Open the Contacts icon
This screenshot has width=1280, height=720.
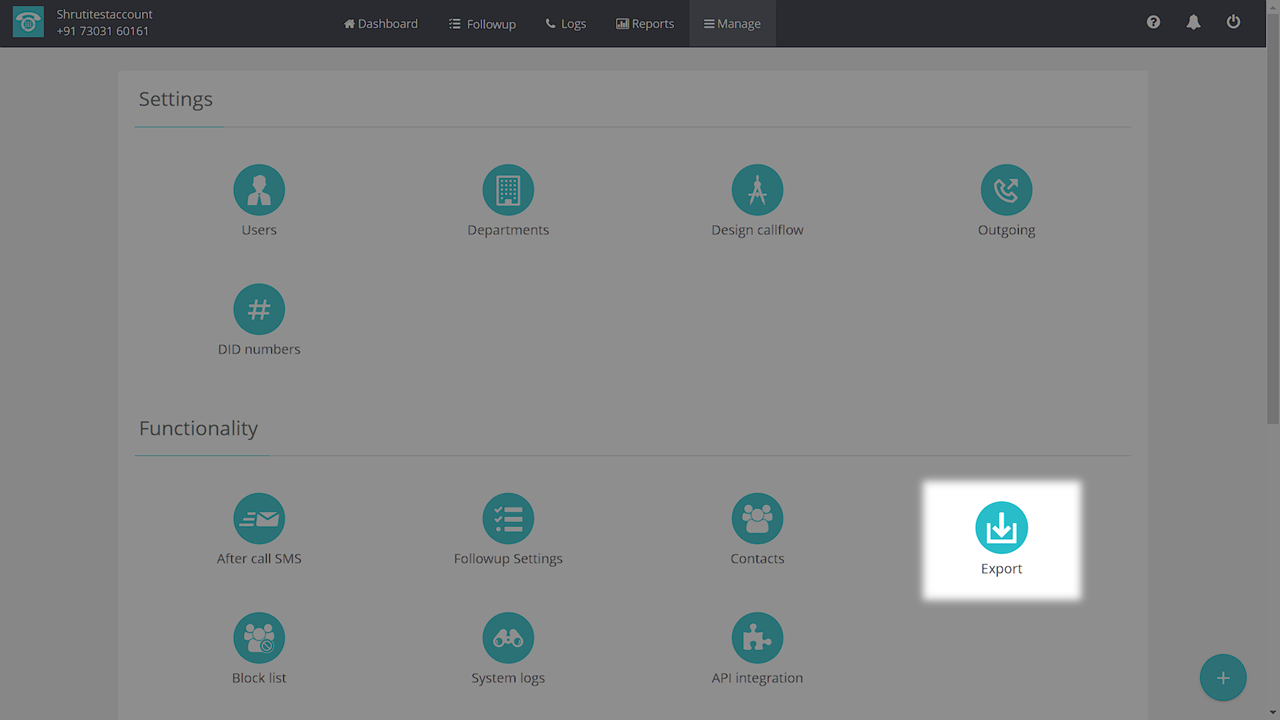[x=757, y=519]
